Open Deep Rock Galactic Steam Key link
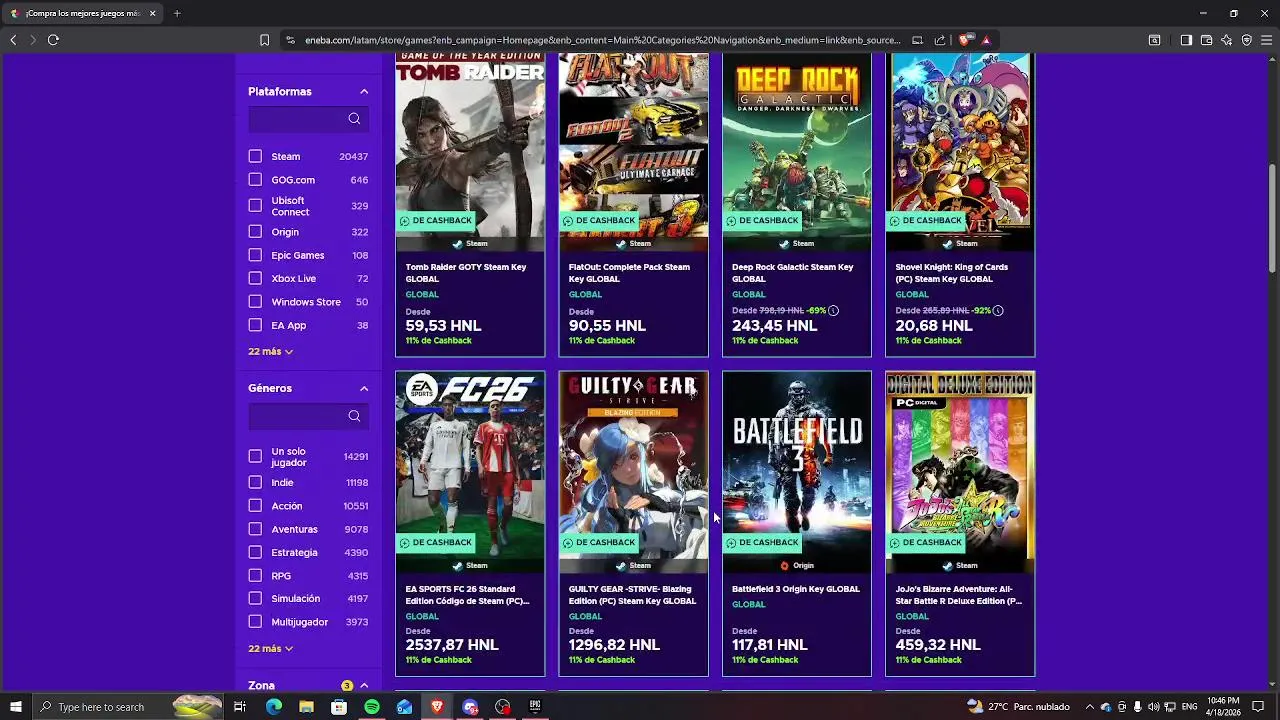 point(793,273)
